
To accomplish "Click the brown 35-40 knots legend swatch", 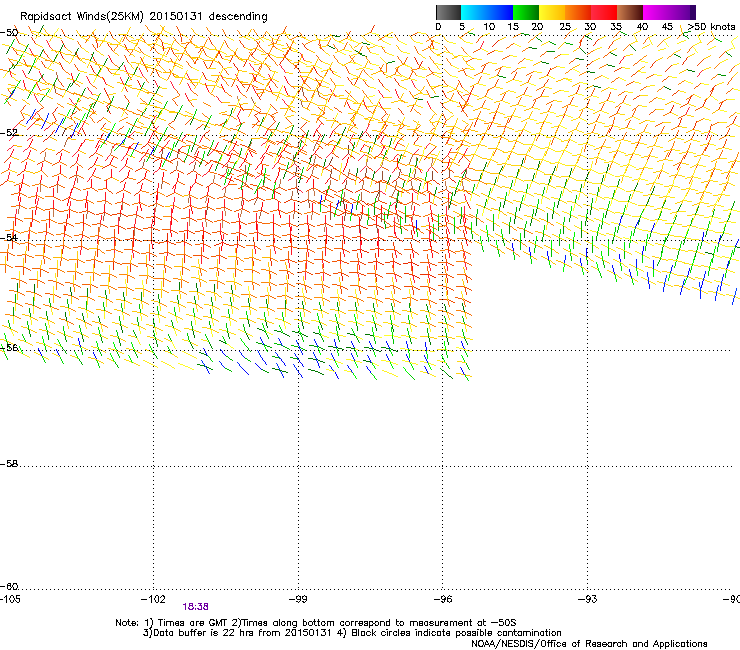I will [x=630, y=12].
